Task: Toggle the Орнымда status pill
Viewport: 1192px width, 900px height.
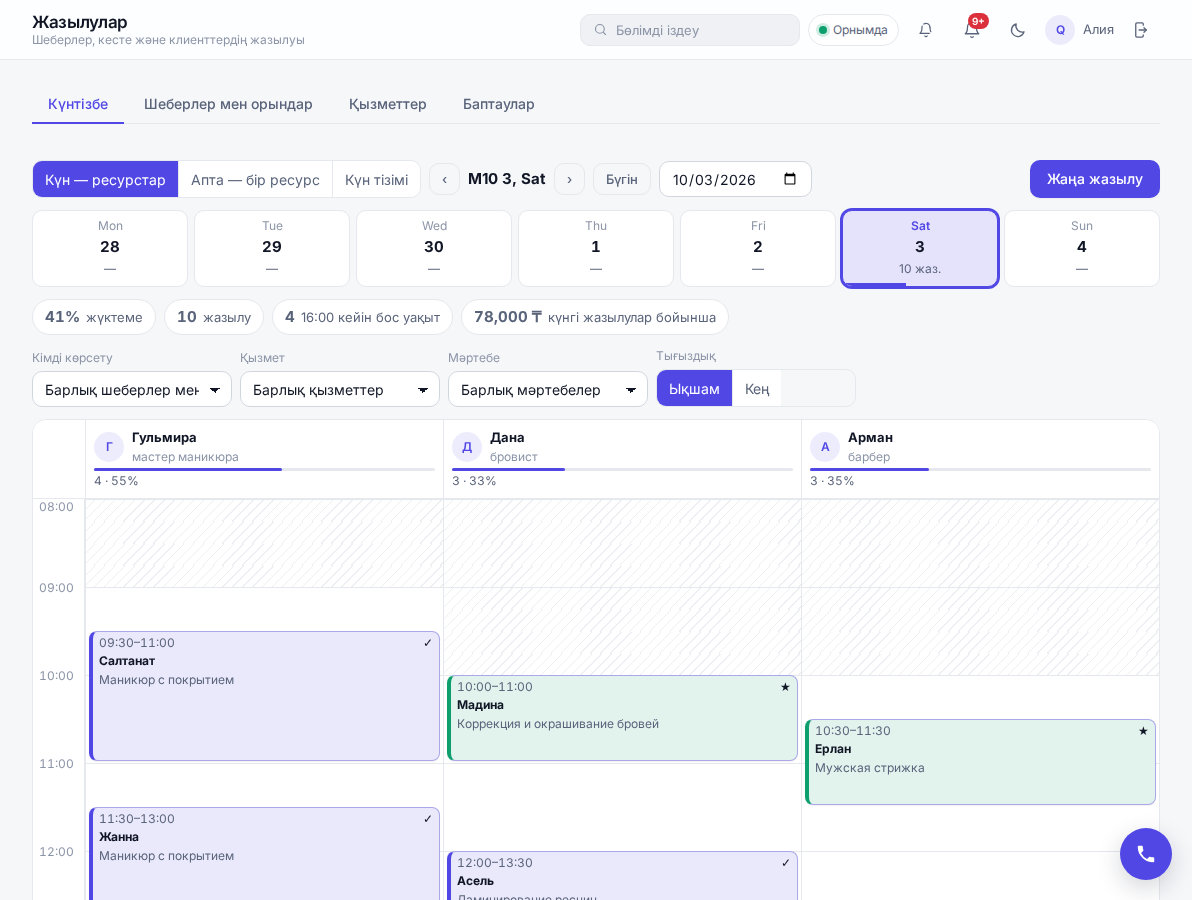Action: (853, 30)
